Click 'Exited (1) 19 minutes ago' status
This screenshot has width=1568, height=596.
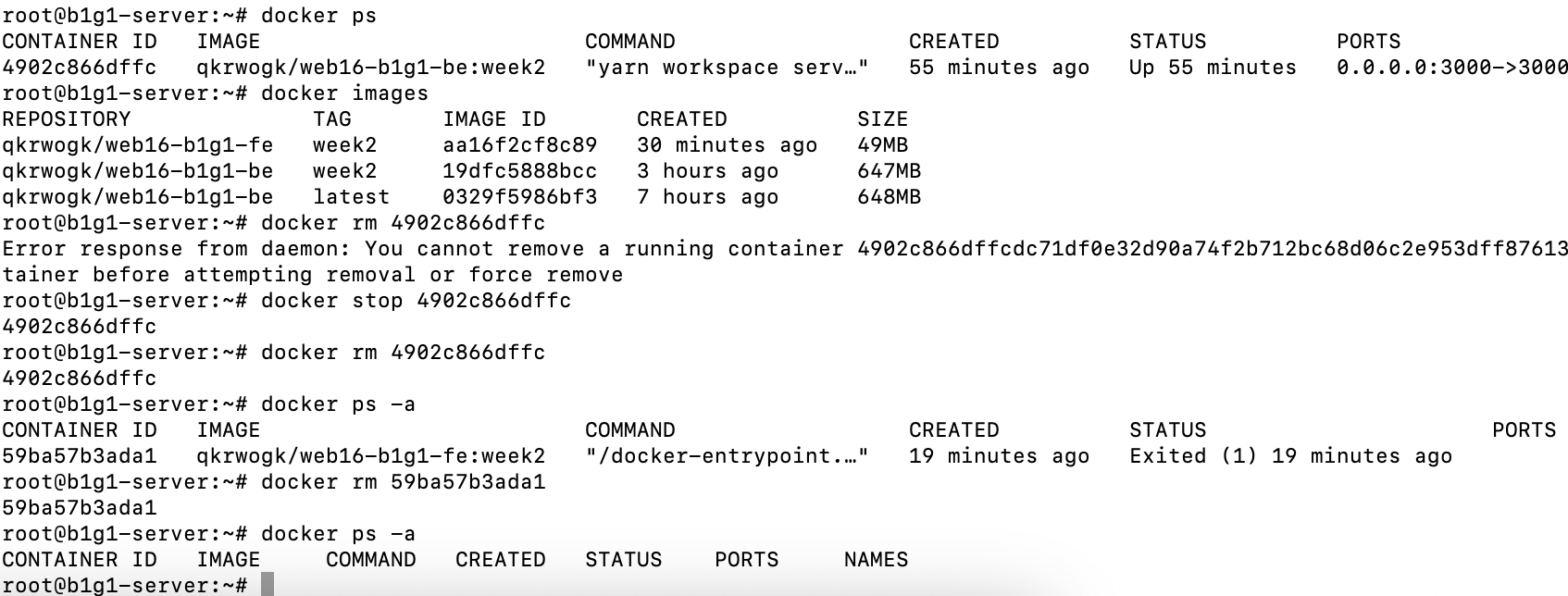1291,456
